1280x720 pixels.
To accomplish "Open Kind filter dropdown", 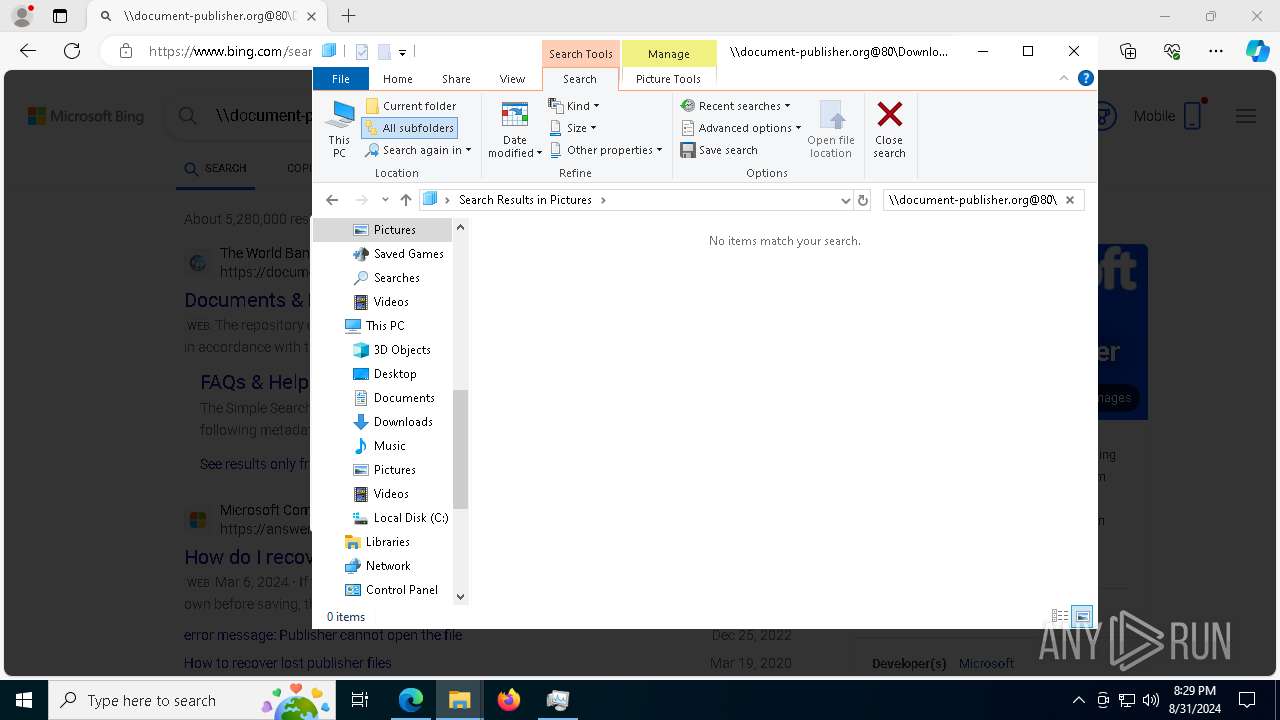I will tap(575, 106).
